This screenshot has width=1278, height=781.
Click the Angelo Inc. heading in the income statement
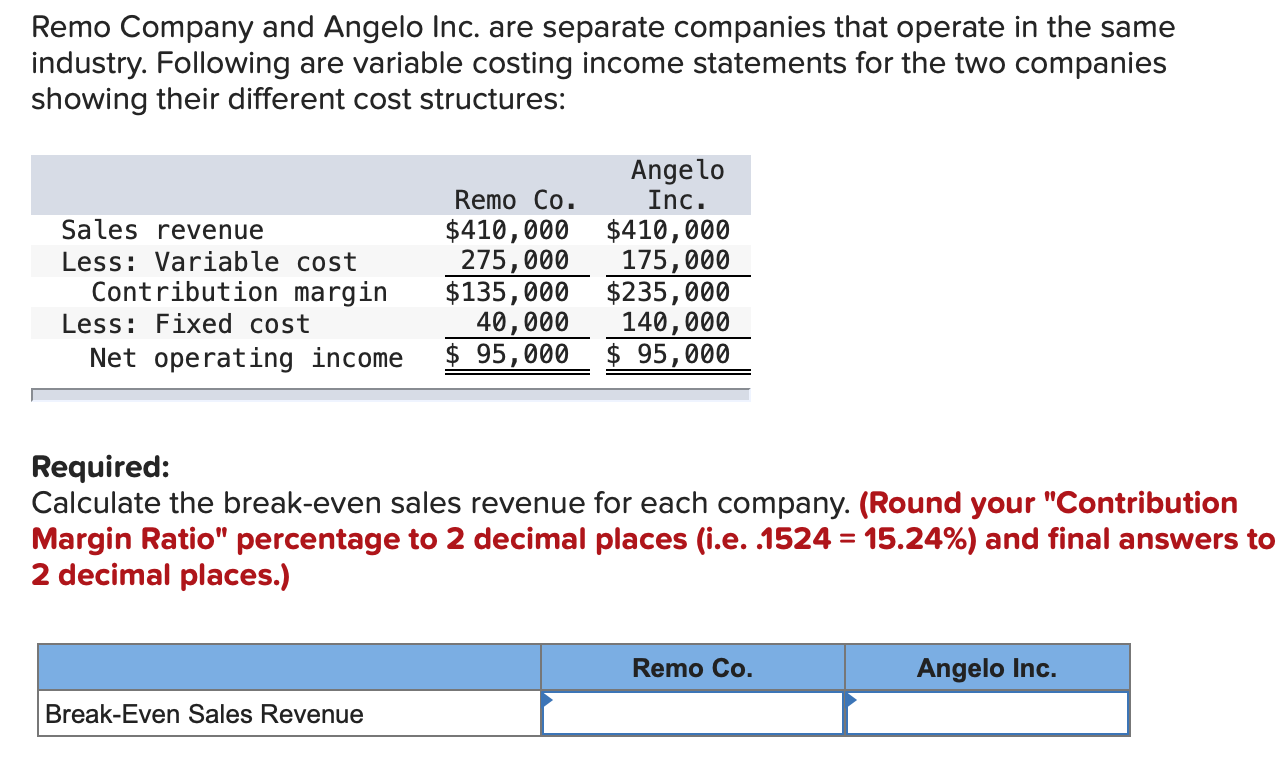677,184
